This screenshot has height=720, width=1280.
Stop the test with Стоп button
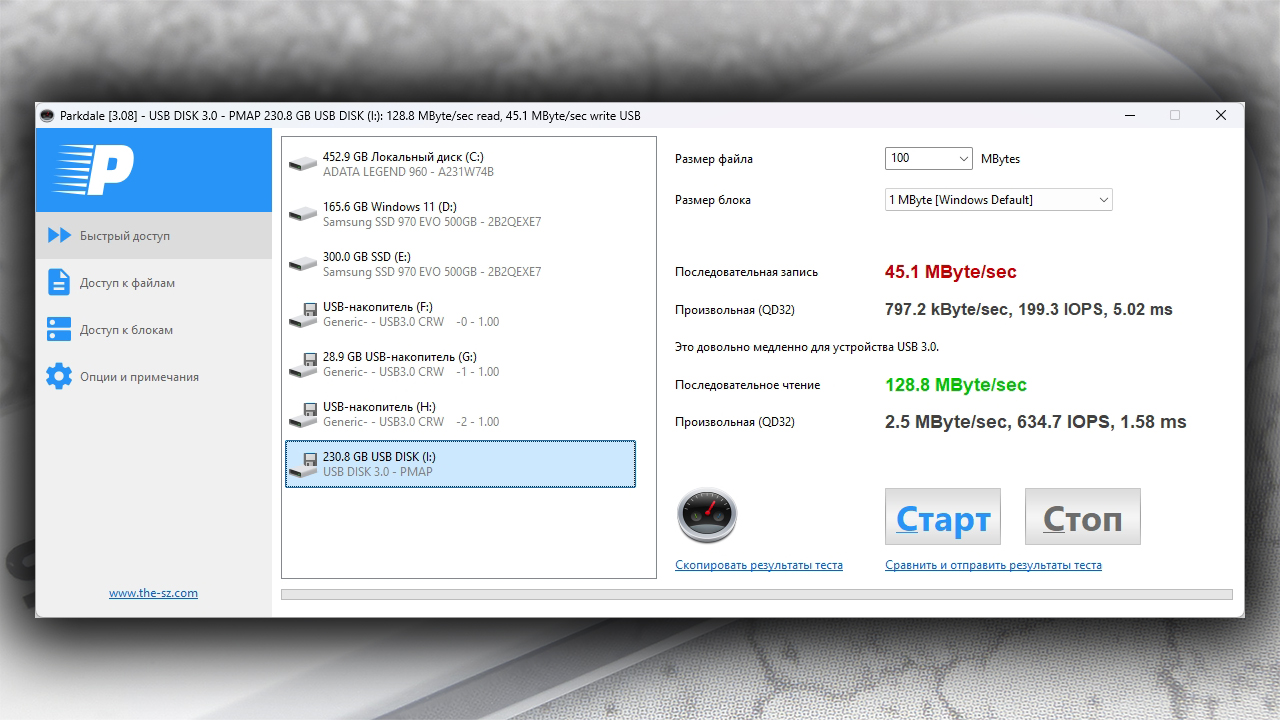(x=1083, y=517)
